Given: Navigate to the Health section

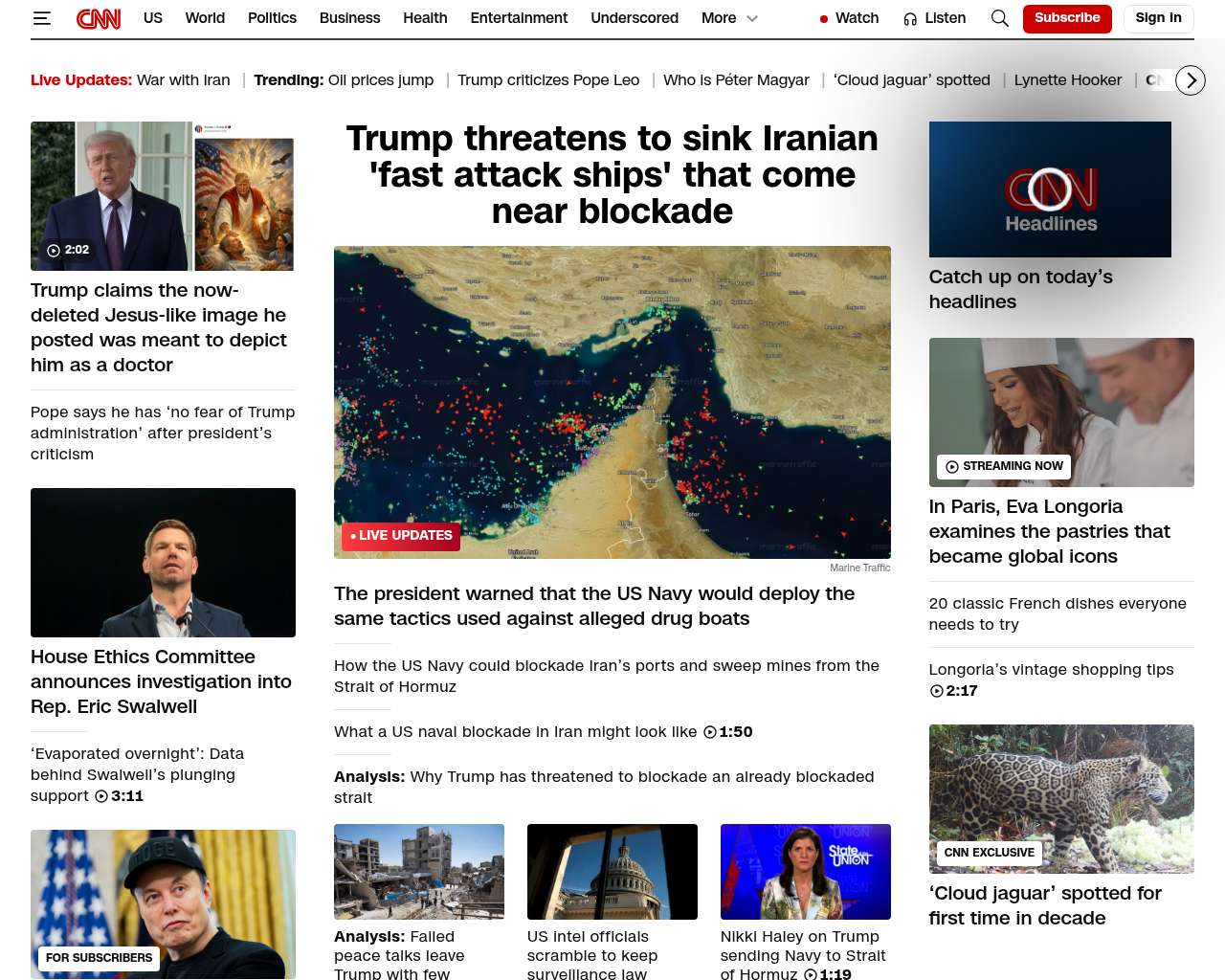Looking at the screenshot, I should tap(425, 18).
